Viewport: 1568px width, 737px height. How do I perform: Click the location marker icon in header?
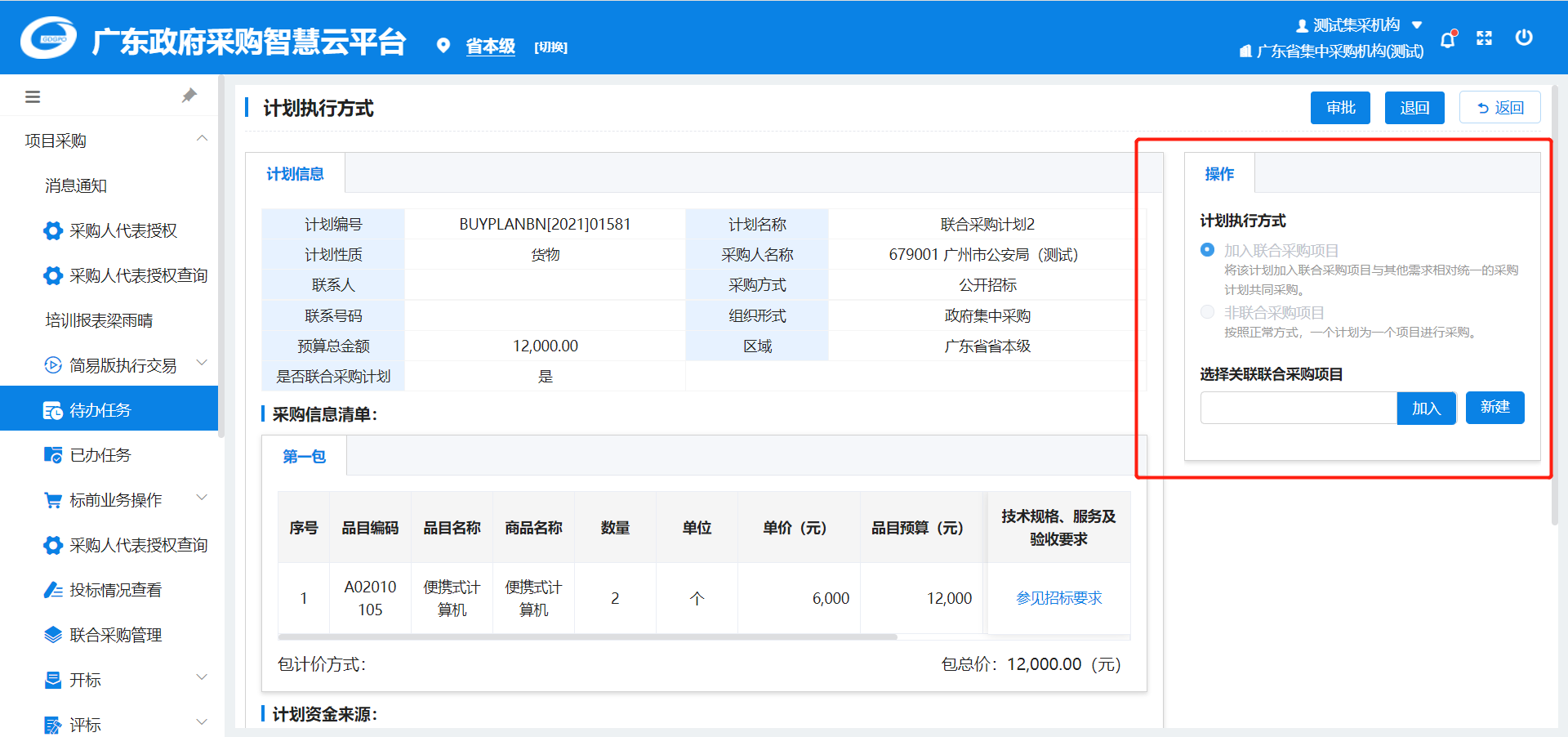443,46
